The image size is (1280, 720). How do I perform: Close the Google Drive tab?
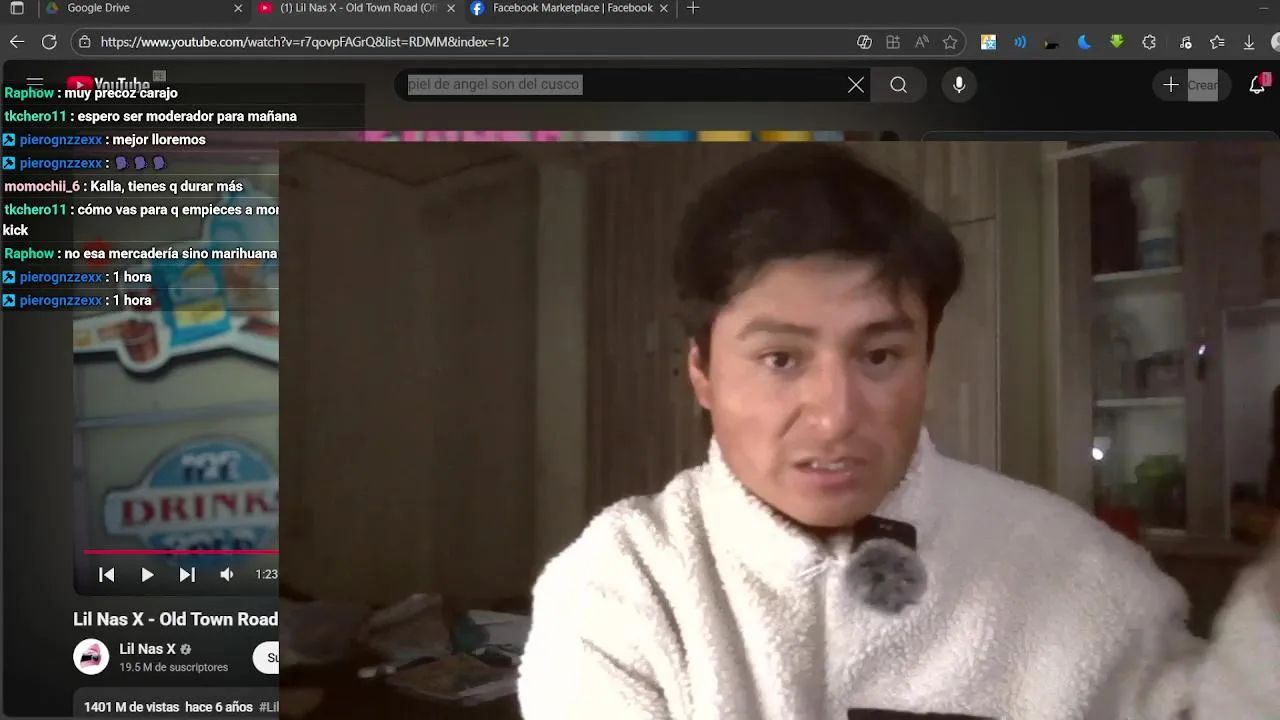(x=238, y=8)
